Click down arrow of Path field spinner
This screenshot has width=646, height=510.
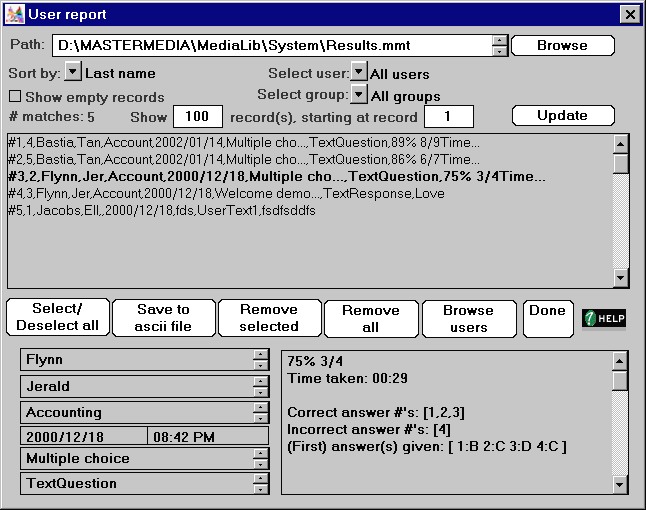499,51
